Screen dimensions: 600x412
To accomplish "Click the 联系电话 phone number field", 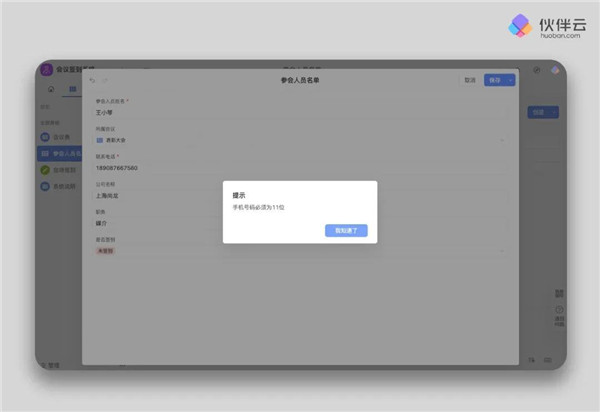I will [x=300, y=168].
